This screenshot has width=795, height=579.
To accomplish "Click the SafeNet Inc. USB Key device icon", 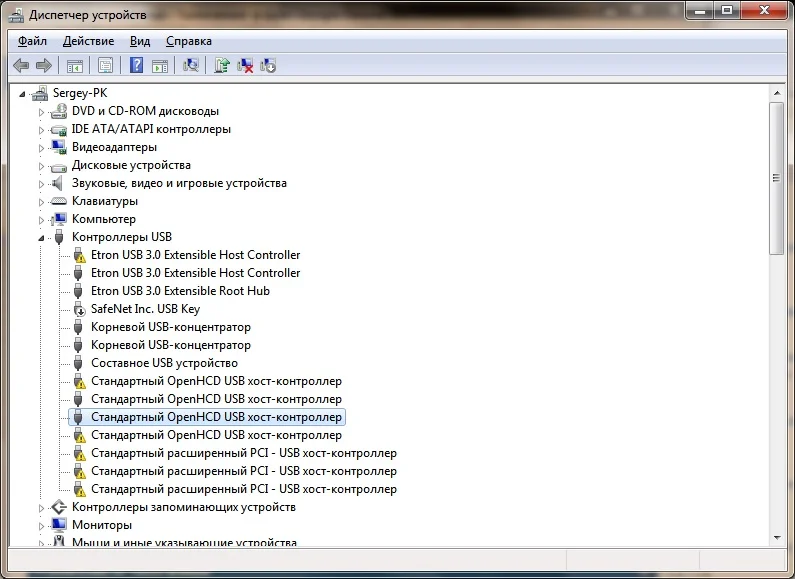I will pyautogui.click(x=79, y=309).
